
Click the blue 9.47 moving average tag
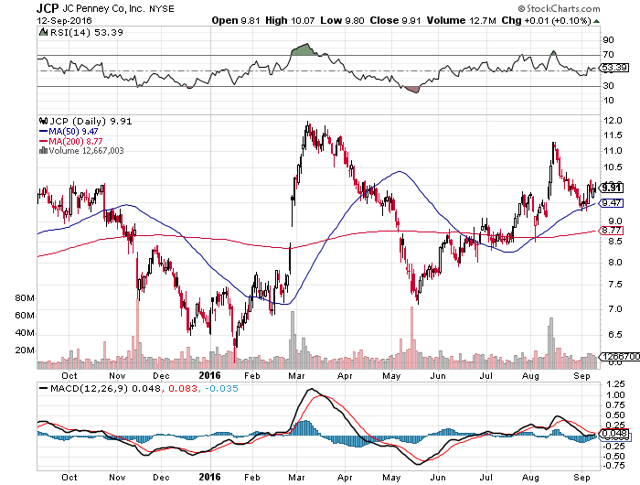click(x=611, y=203)
